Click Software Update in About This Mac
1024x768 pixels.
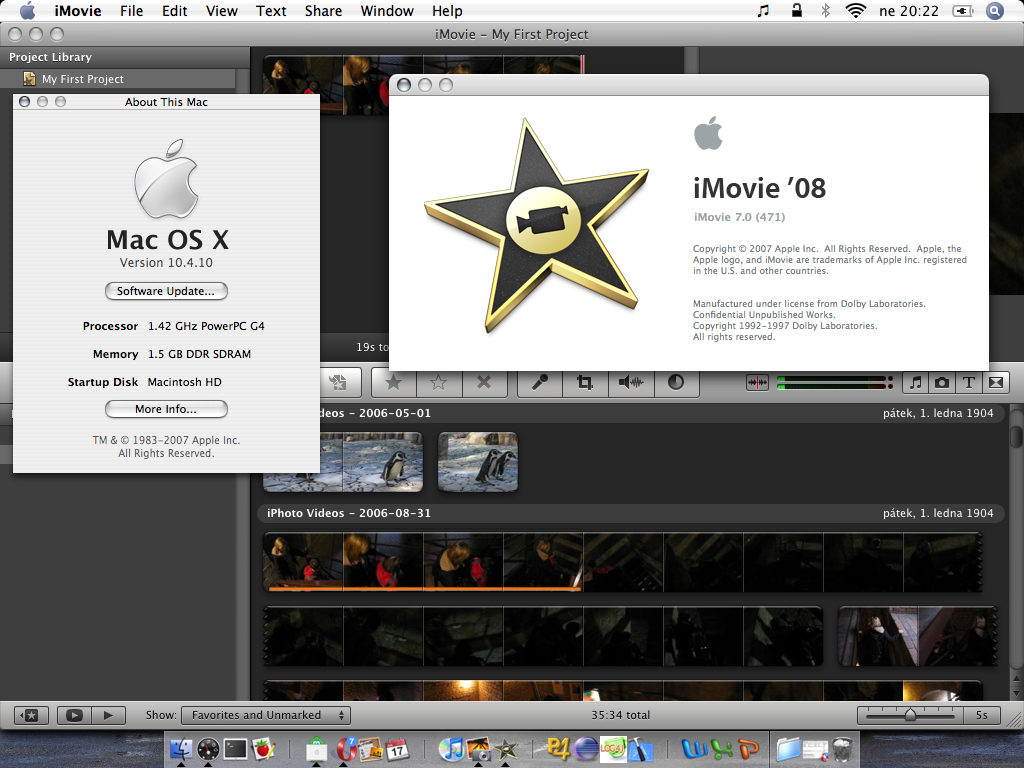pos(166,291)
